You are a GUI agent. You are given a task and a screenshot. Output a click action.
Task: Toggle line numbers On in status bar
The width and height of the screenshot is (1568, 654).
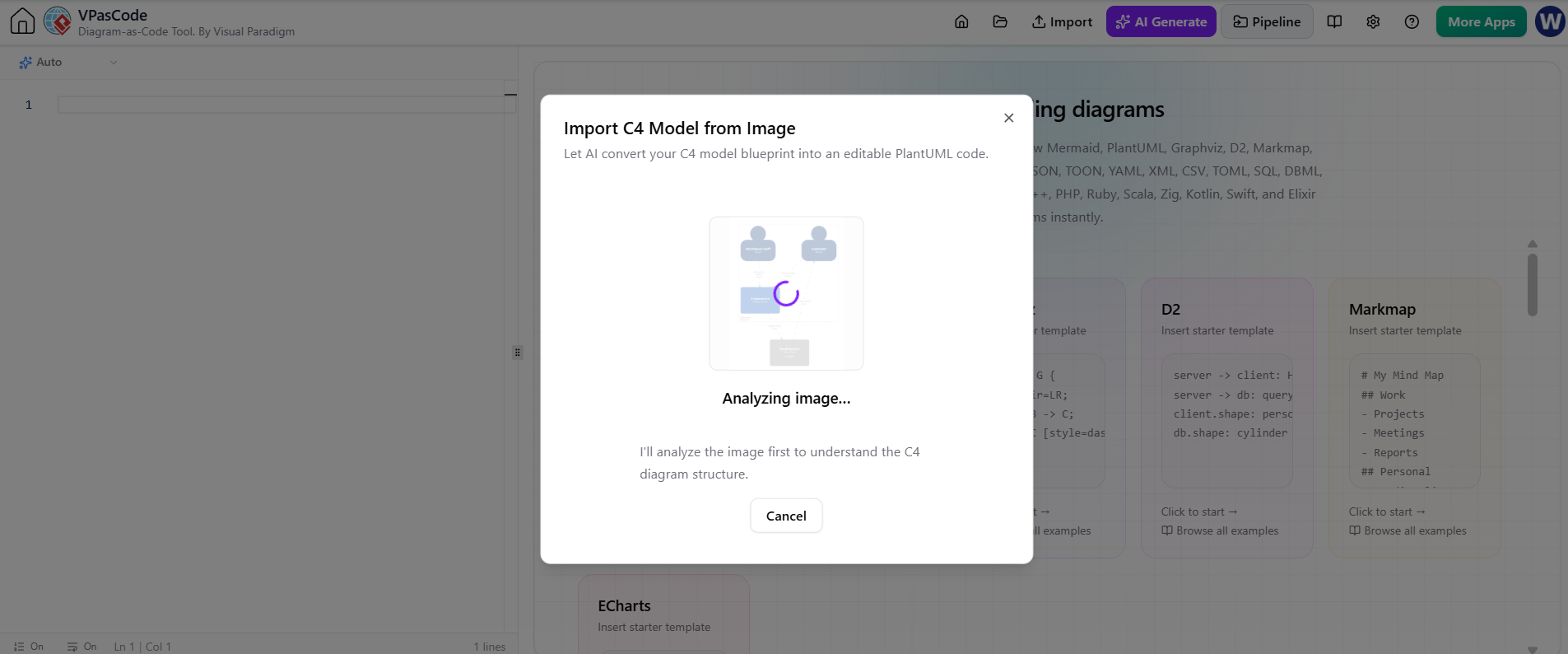click(29, 647)
